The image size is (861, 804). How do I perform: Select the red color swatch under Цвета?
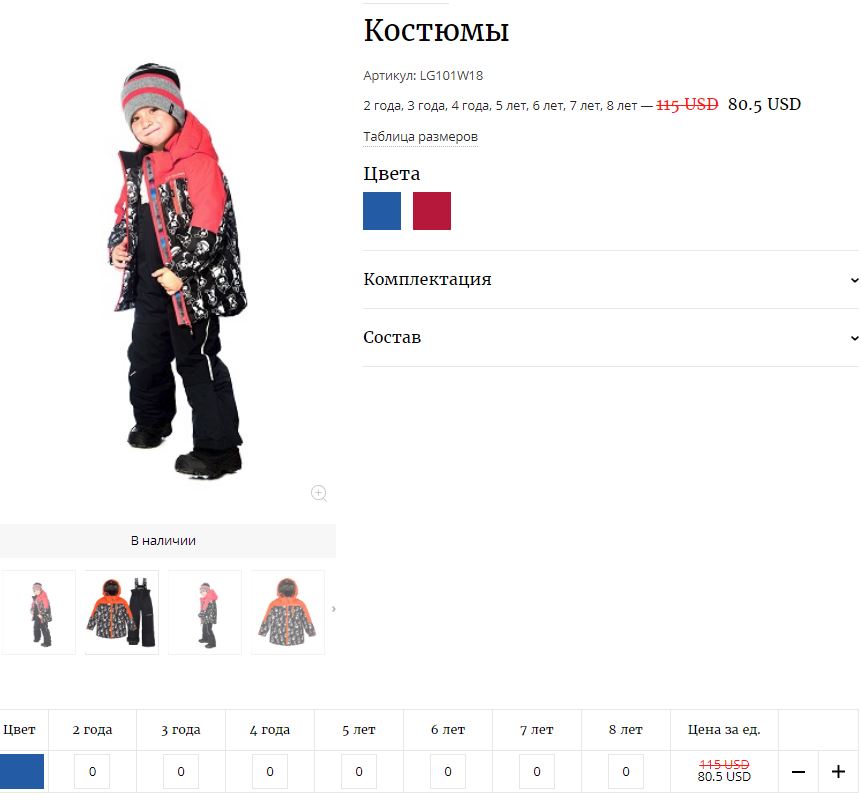[x=432, y=211]
